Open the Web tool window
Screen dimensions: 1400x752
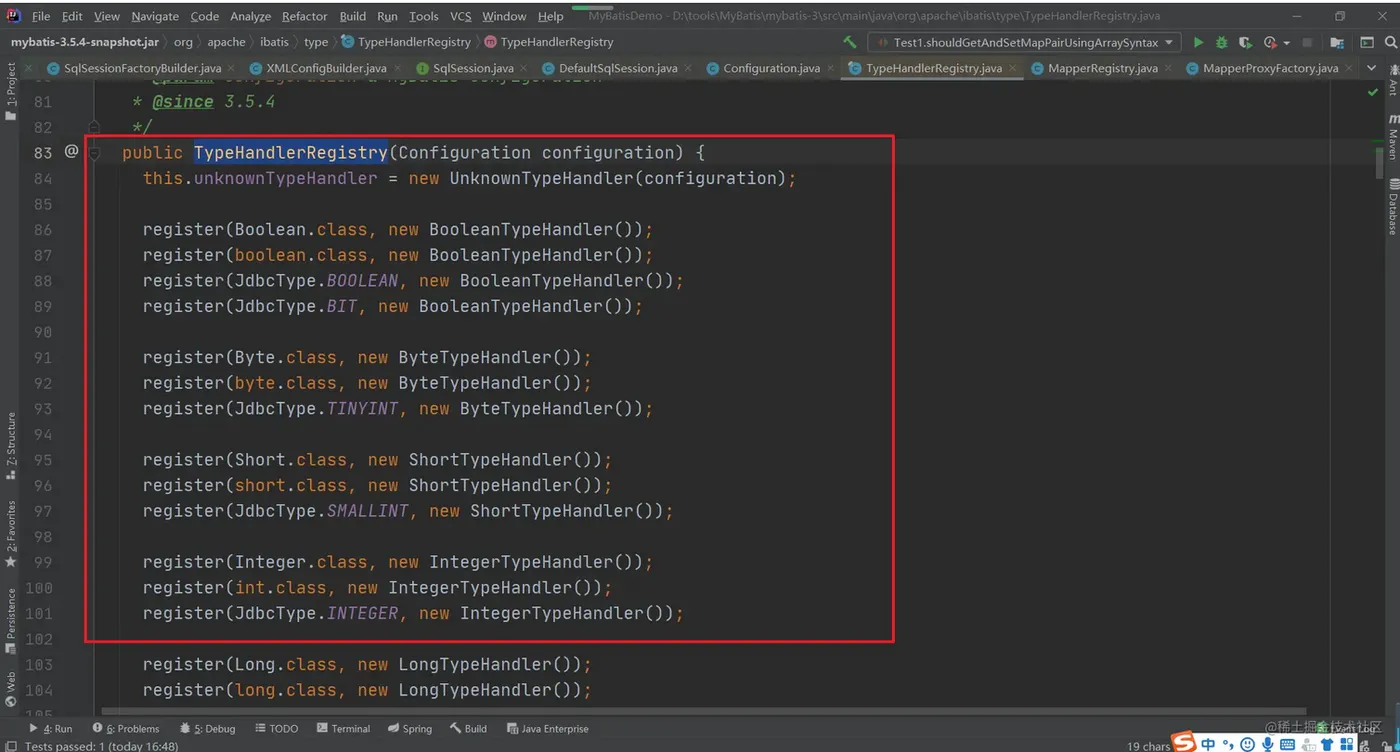click(10, 689)
